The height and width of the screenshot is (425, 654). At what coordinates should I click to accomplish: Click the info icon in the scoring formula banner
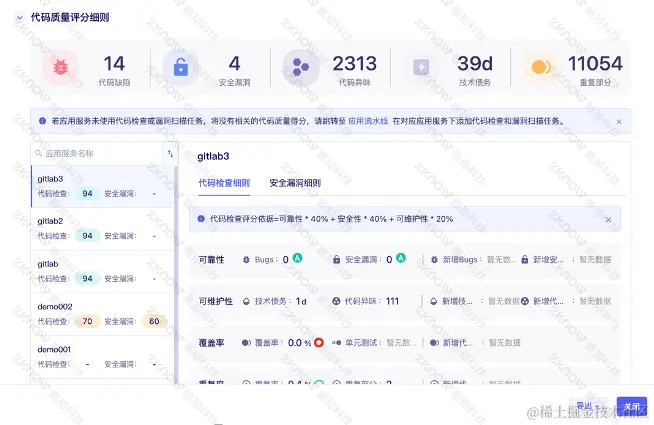pos(201,219)
